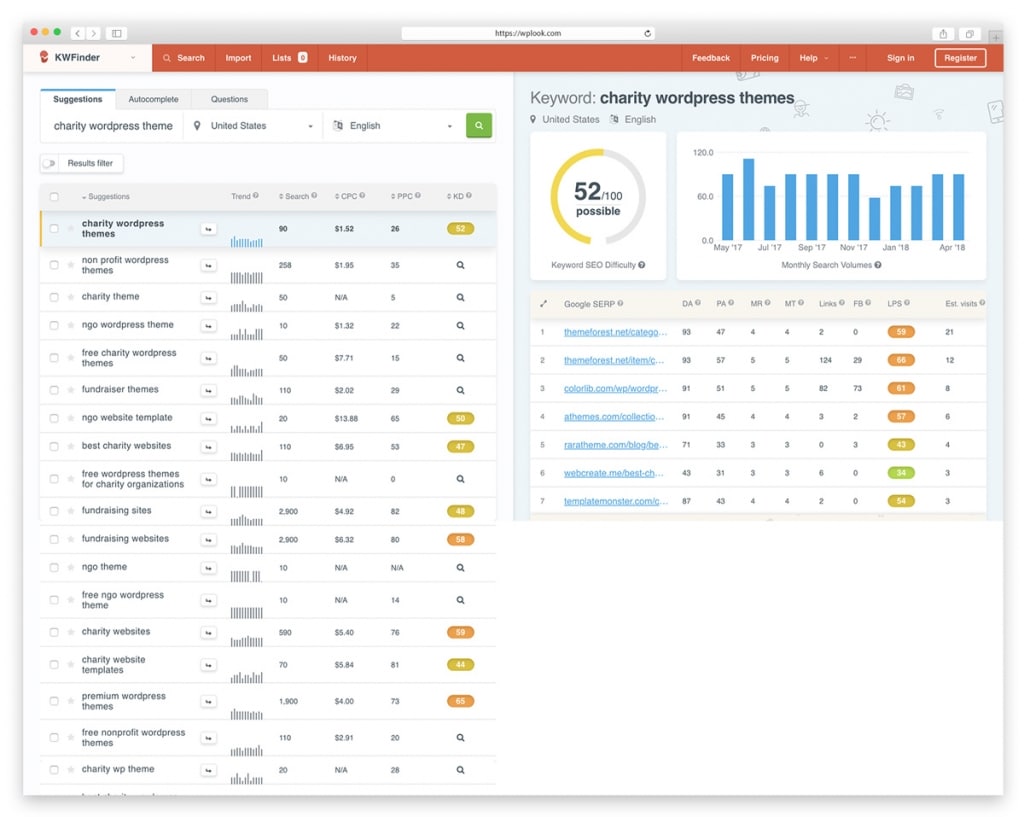The image size is (1024, 817).
Task: Toggle the Results filter switch
Action: click(x=49, y=163)
